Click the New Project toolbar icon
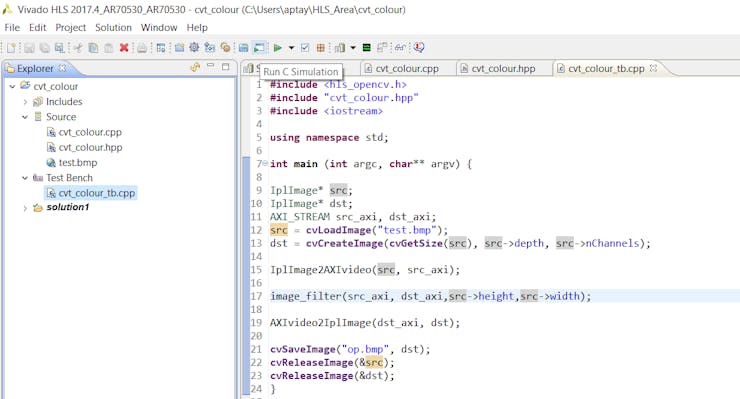740x399 pixels. coord(179,48)
